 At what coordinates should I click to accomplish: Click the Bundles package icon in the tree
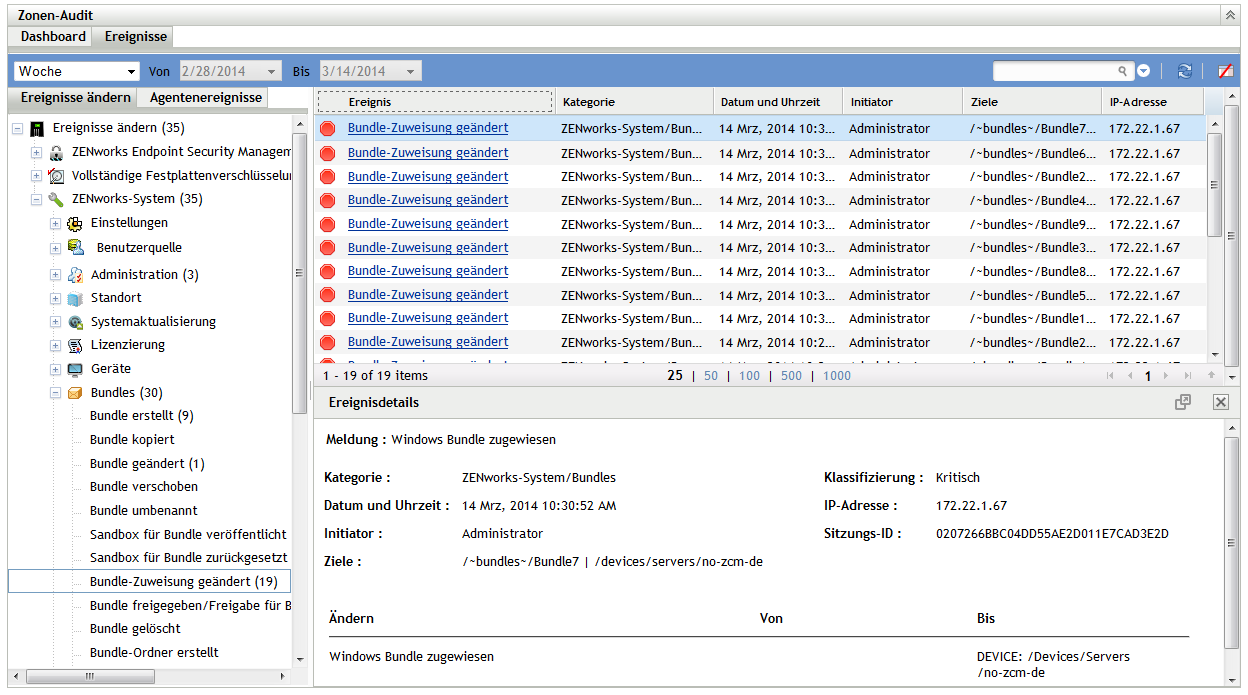pyautogui.click(x=75, y=393)
